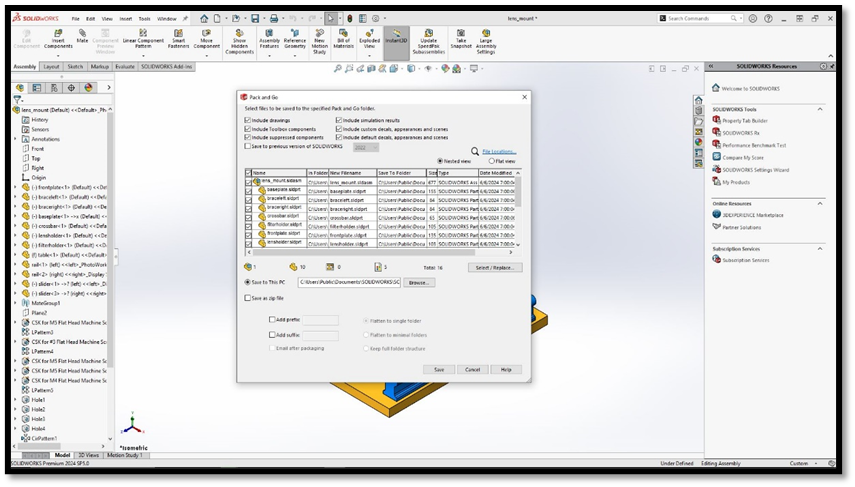Image resolution: width=855 pixels, height=487 pixels.
Task: Enable Save as zip file checkbox
Action: coord(248,298)
